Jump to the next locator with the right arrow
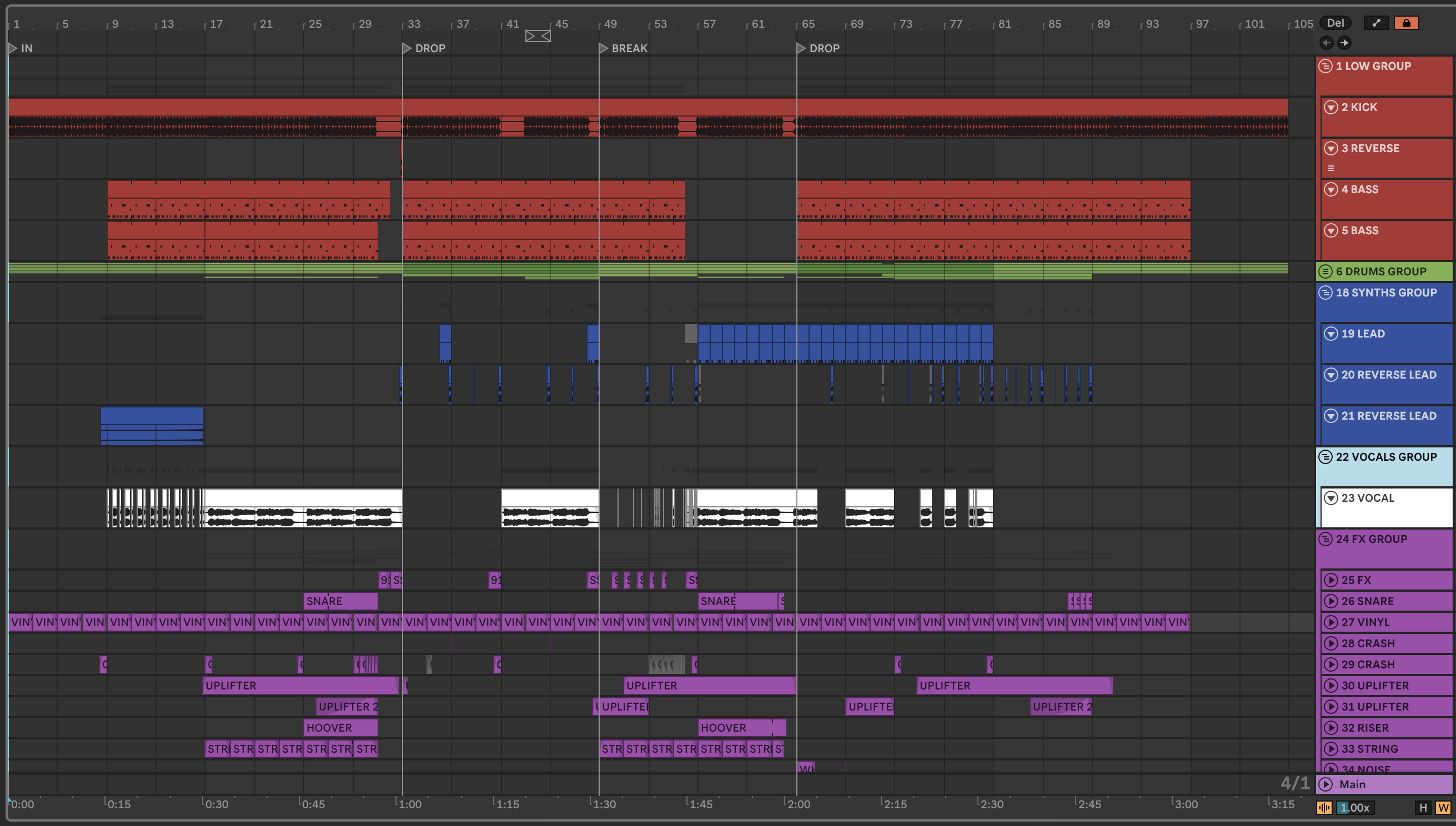This screenshot has width=1456, height=826. [x=1344, y=43]
